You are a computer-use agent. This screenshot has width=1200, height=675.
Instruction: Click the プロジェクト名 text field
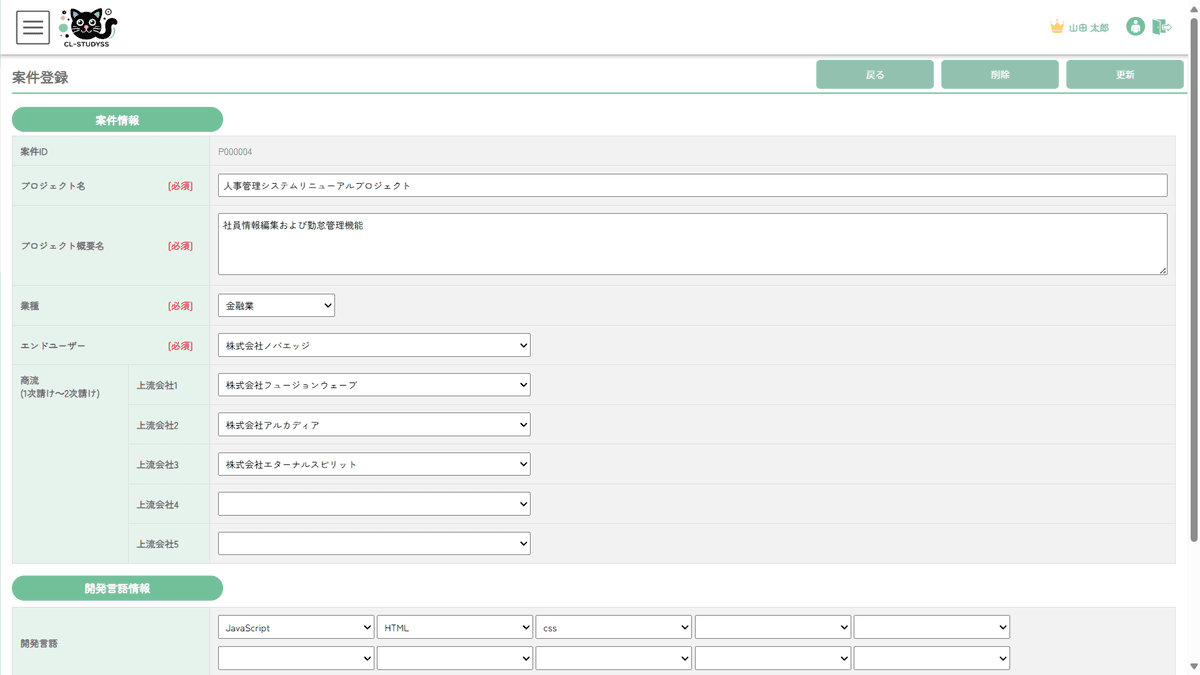click(692, 186)
